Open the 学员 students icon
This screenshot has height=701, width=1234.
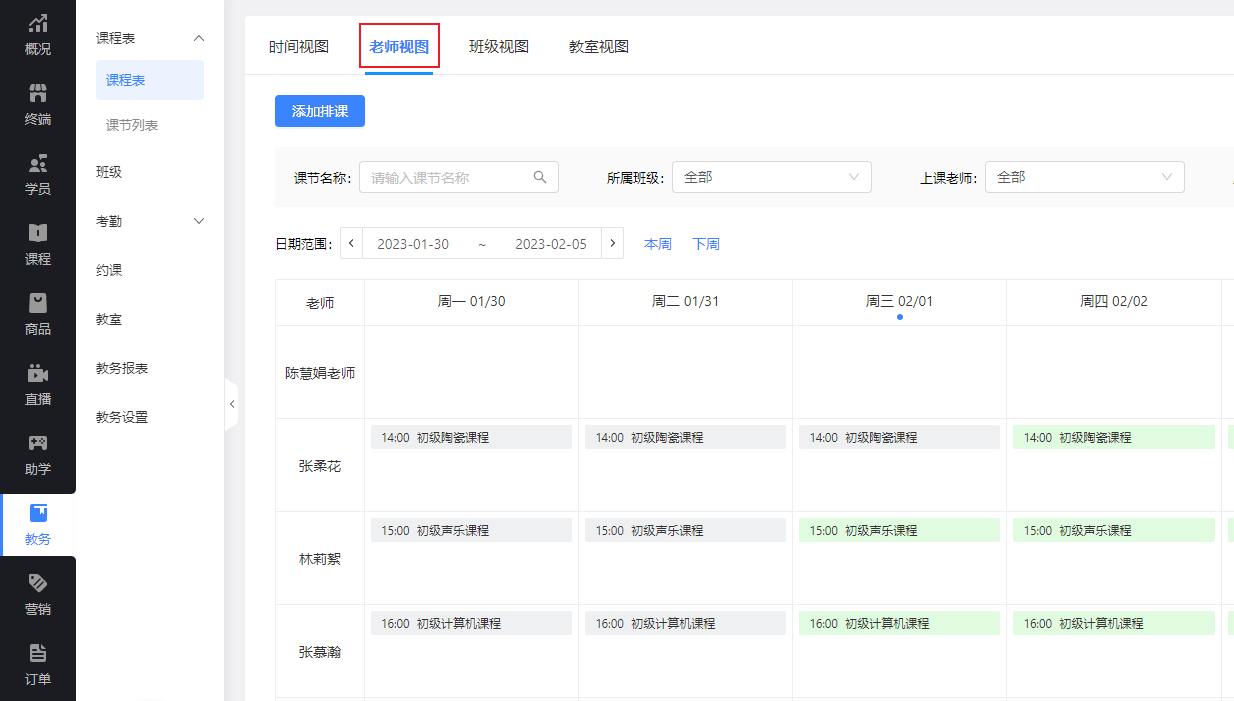[38, 164]
